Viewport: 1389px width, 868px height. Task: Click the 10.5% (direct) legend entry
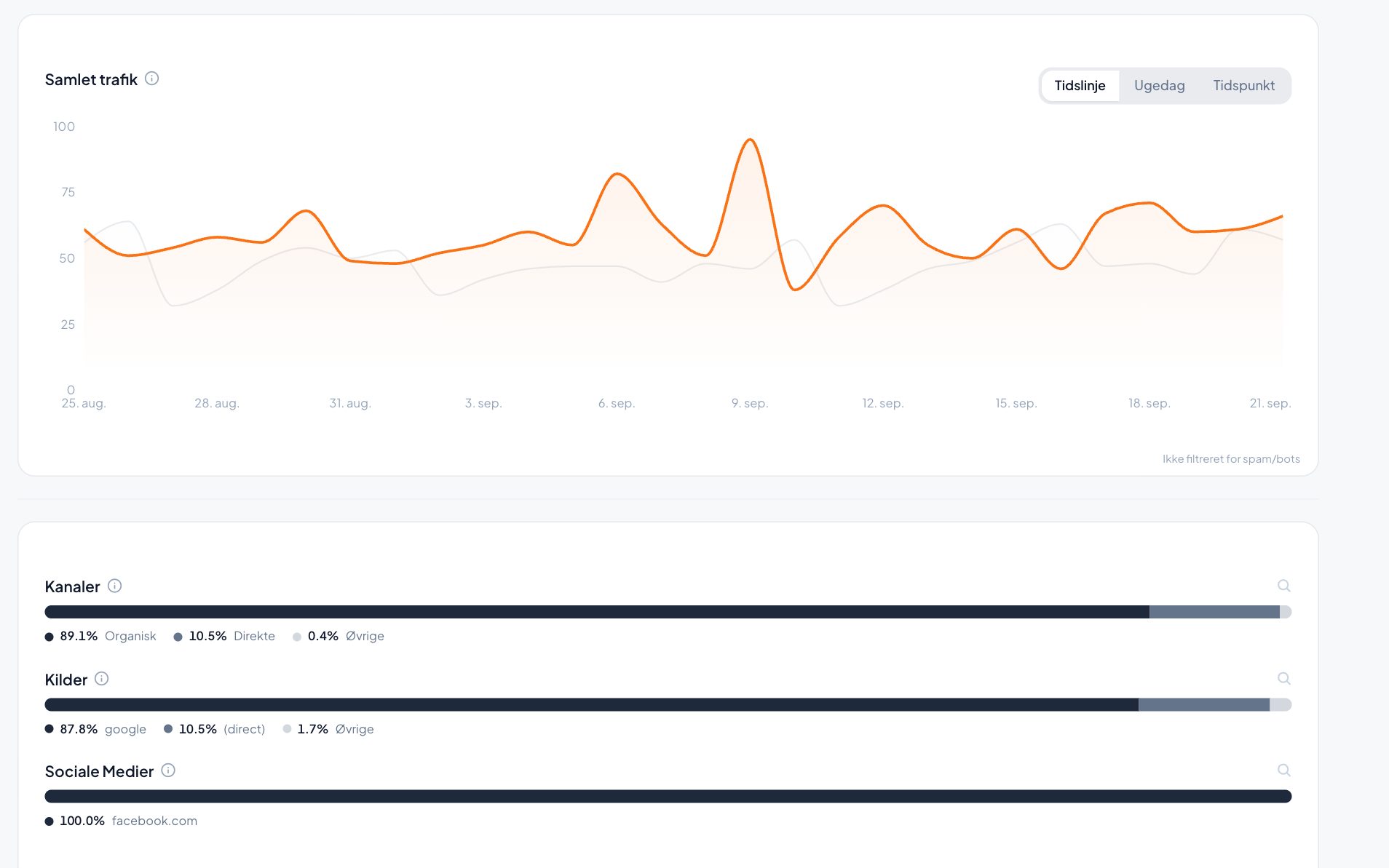(215, 729)
